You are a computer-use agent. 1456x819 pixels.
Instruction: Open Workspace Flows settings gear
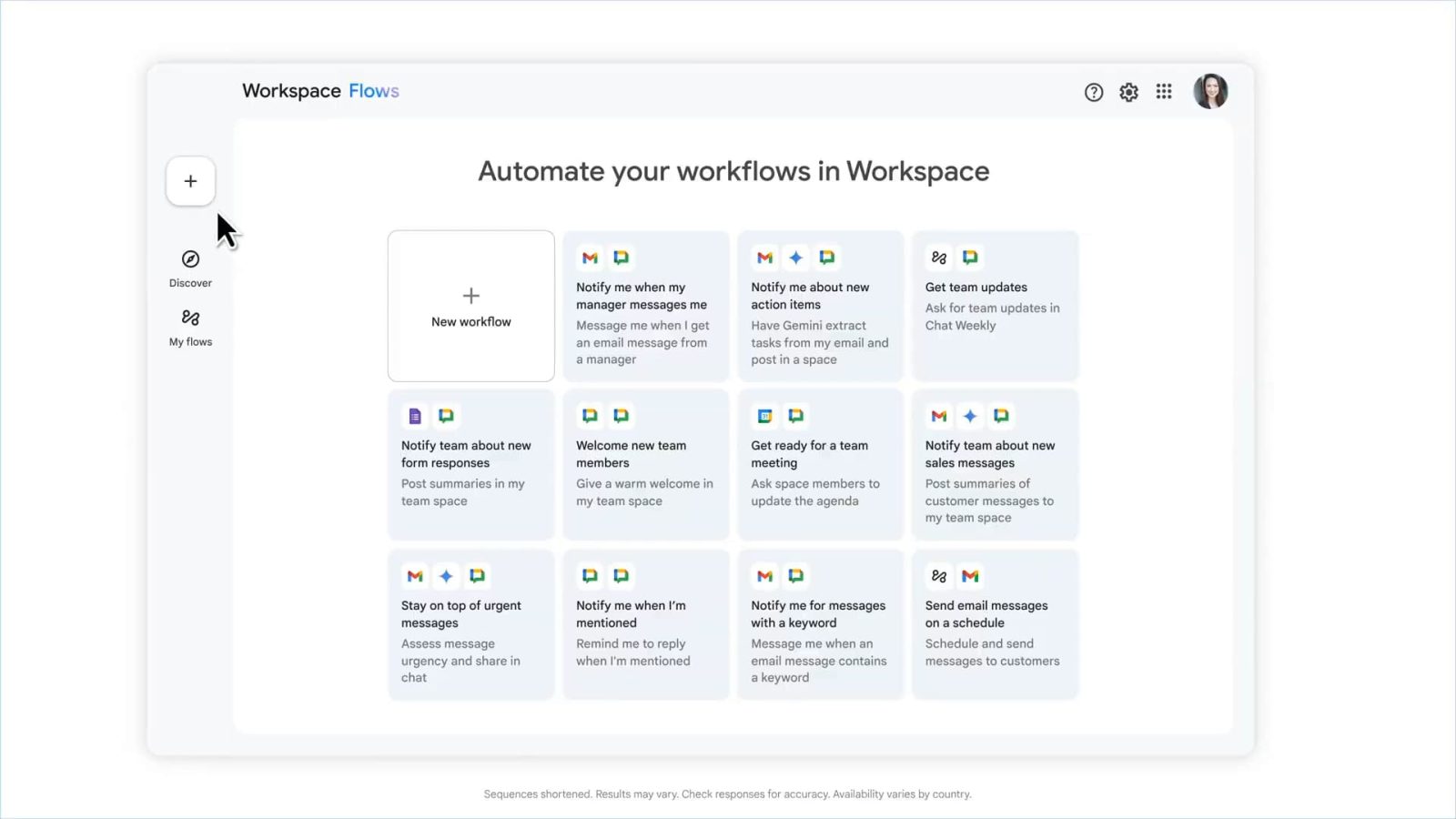click(x=1128, y=91)
